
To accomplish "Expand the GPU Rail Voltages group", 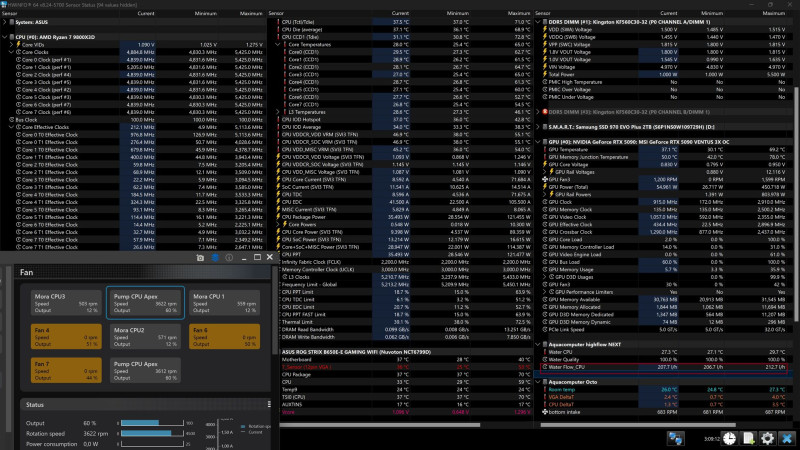I will click(544, 172).
